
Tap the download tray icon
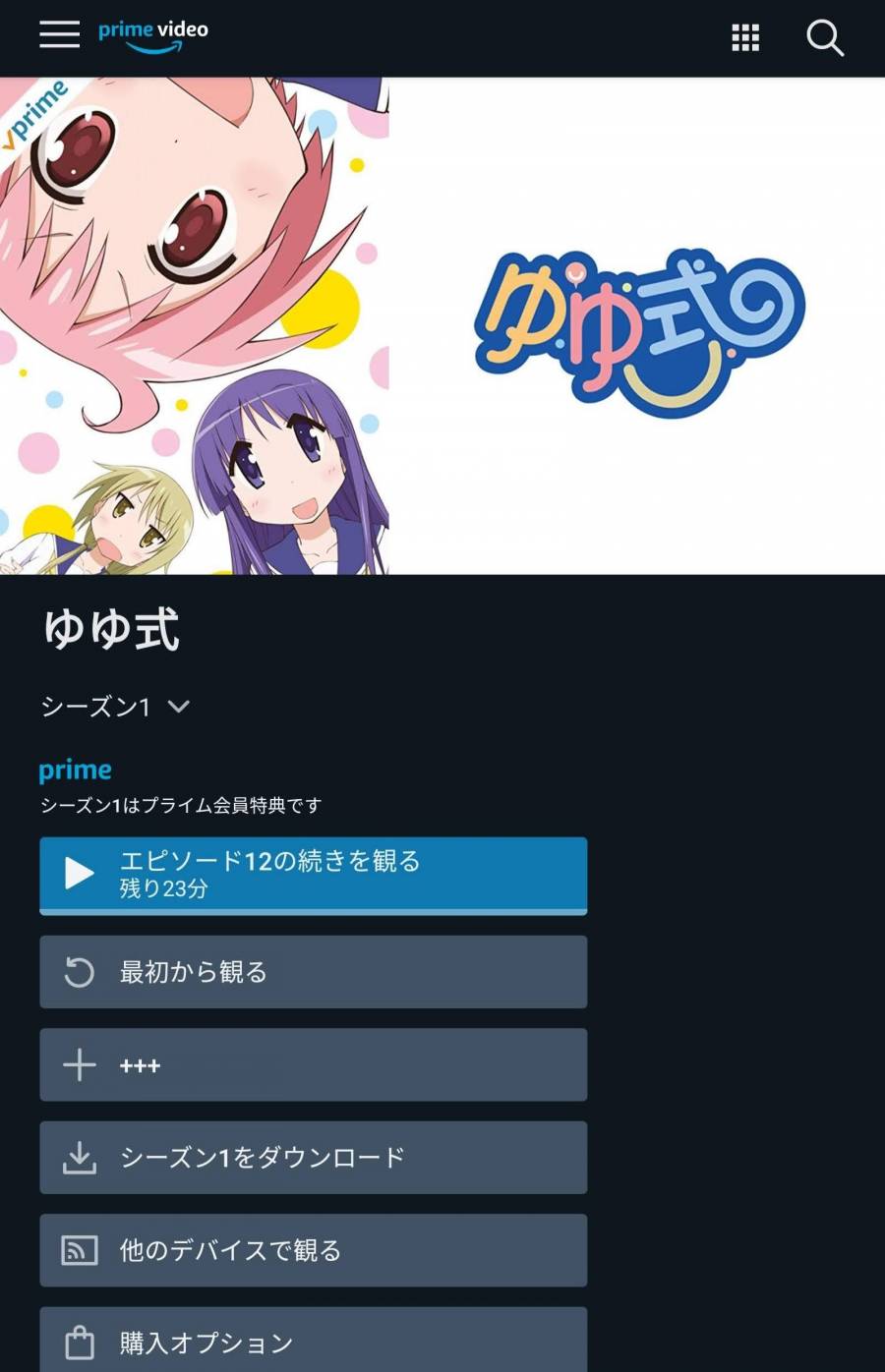pos(79,1158)
